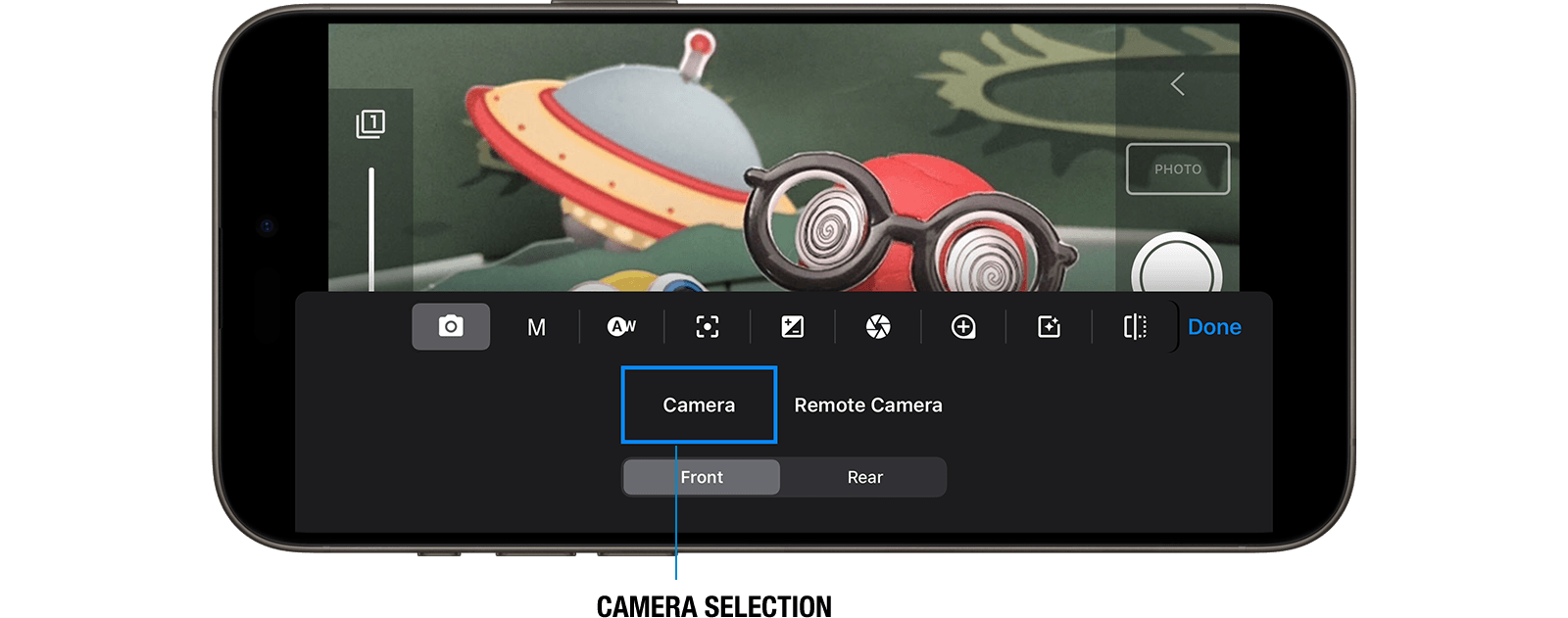Image resolution: width=1568 pixels, height=618 pixels.
Task: Tap the focus target icon
Action: [707, 326]
